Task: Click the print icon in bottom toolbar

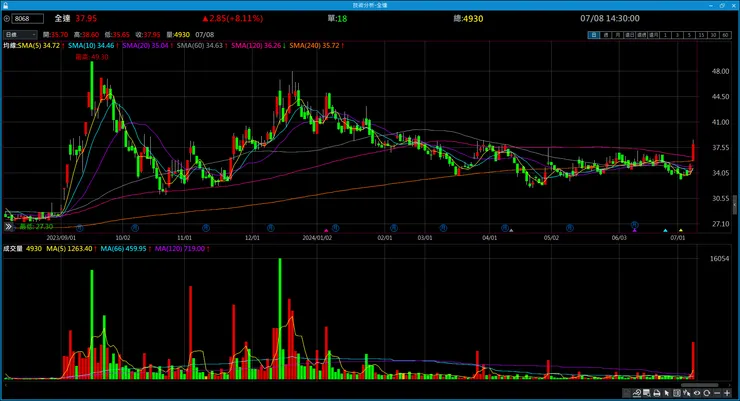Action: (x=656, y=393)
